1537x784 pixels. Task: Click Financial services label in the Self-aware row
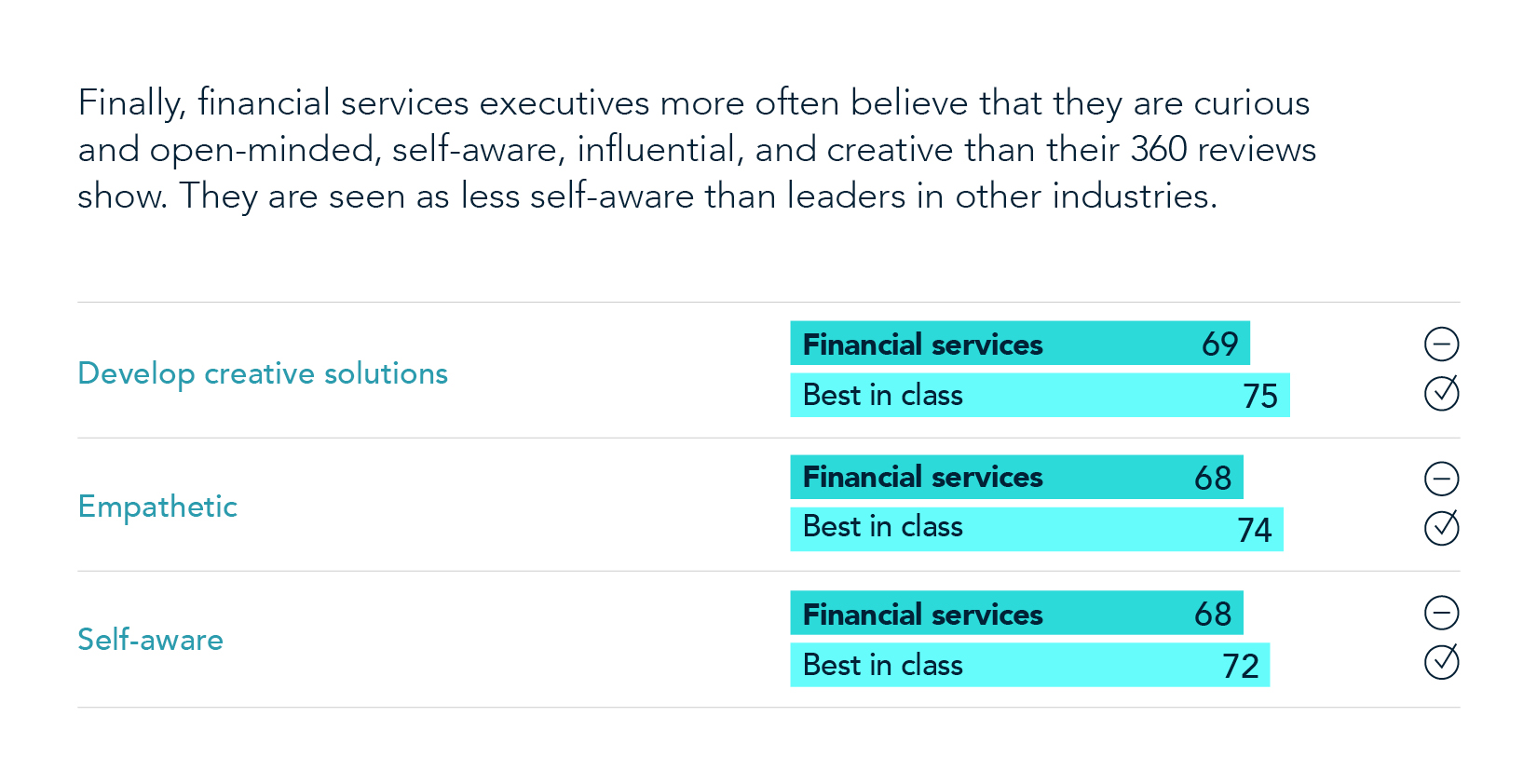tap(922, 615)
